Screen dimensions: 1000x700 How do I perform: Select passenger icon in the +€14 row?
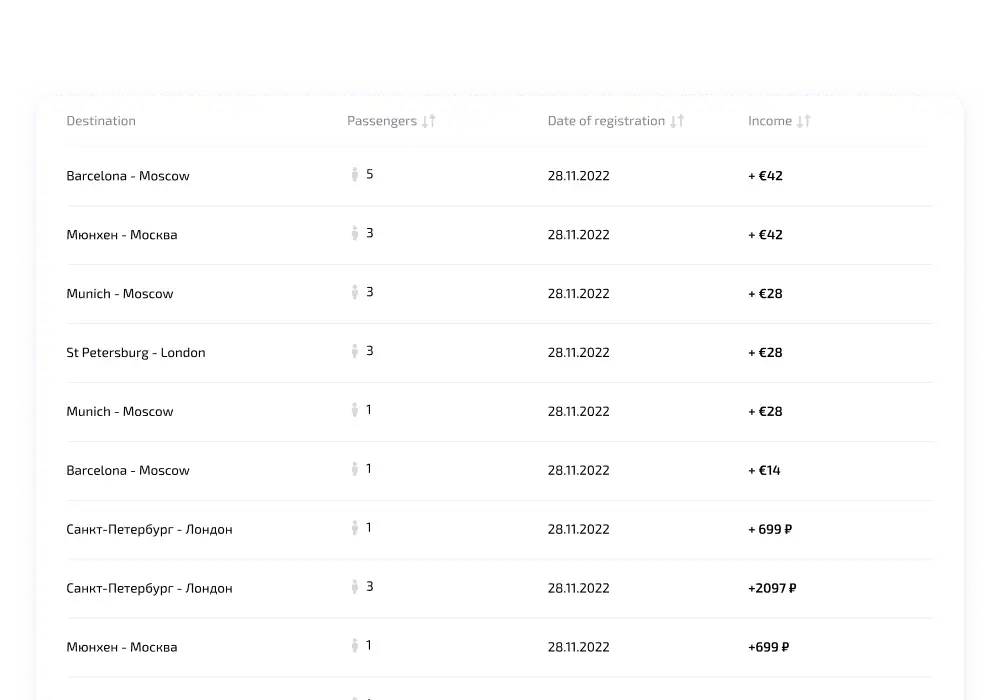(x=354, y=469)
